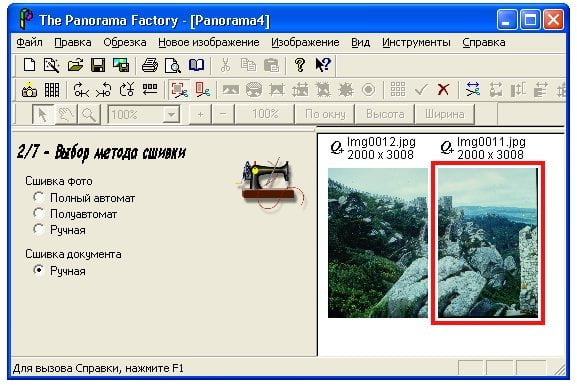The width and height of the screenshot is (577, 386).
Task: Print using the printer icon
Action: click(150, 65)
